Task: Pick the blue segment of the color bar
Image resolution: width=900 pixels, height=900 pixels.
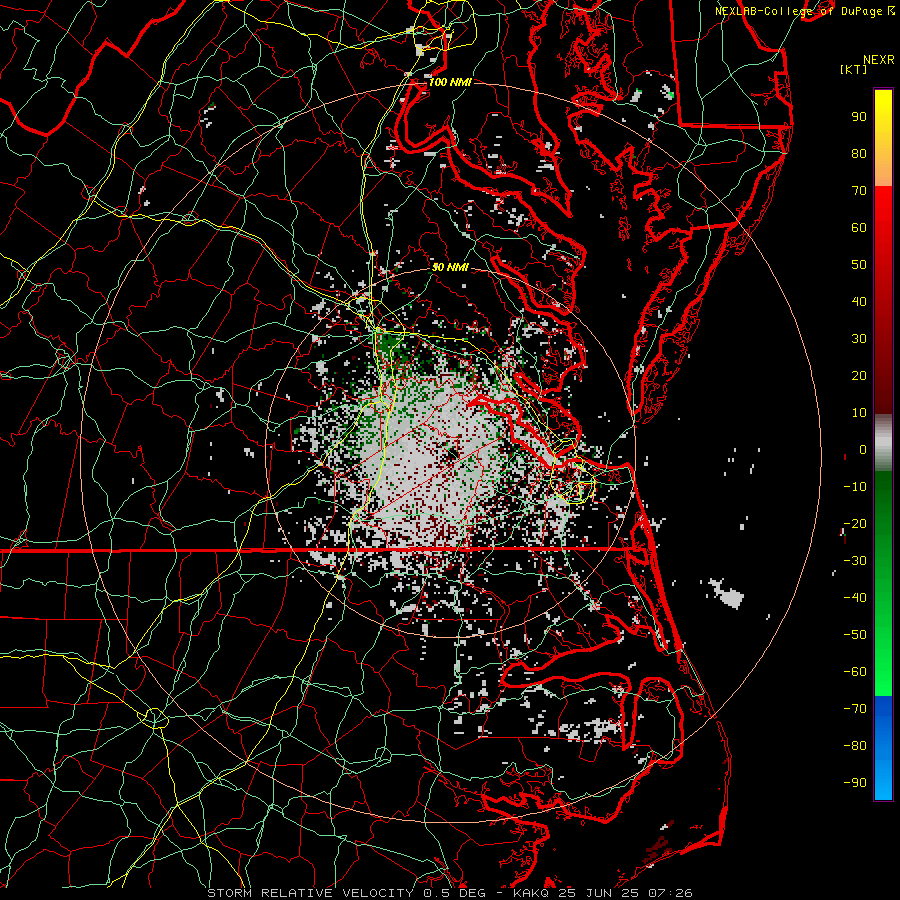Action: [x=883, y=748]
